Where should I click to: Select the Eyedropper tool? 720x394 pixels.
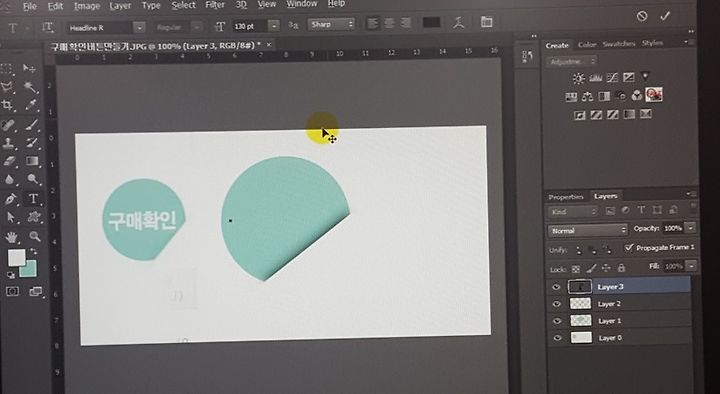tap(31, 105)
